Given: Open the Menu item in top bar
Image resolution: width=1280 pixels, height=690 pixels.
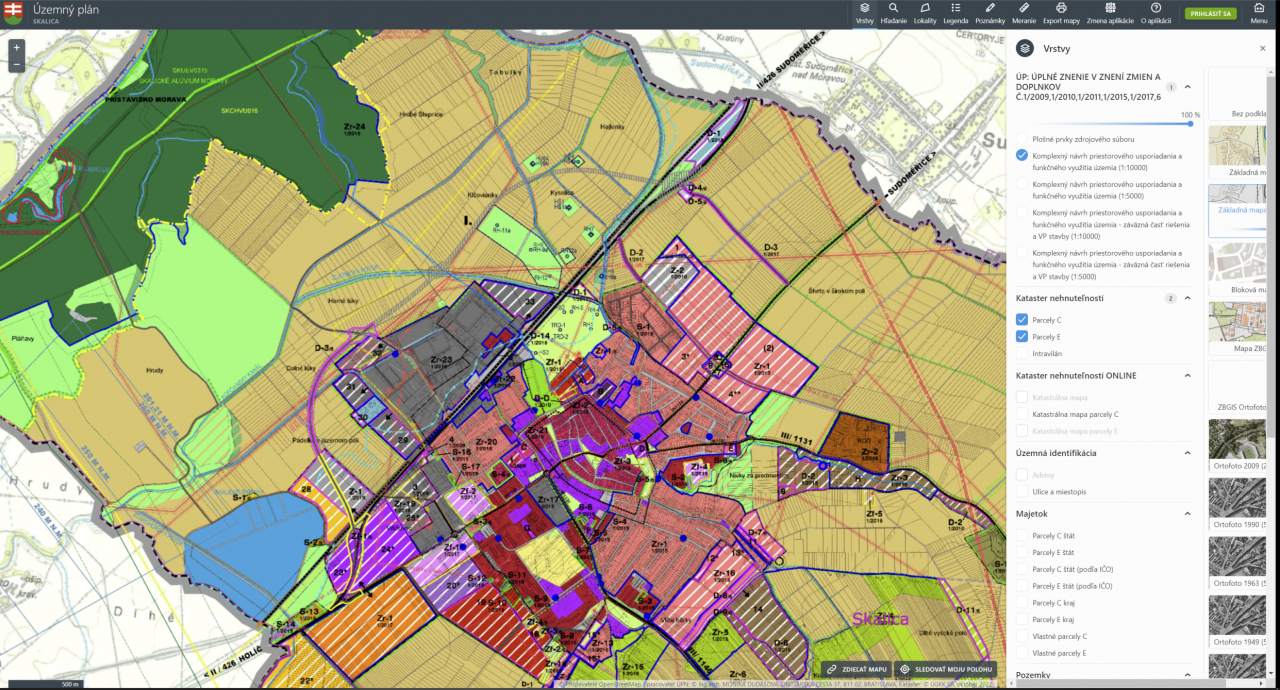Looking at the screenshot, I should click(x=1258, y=13).
